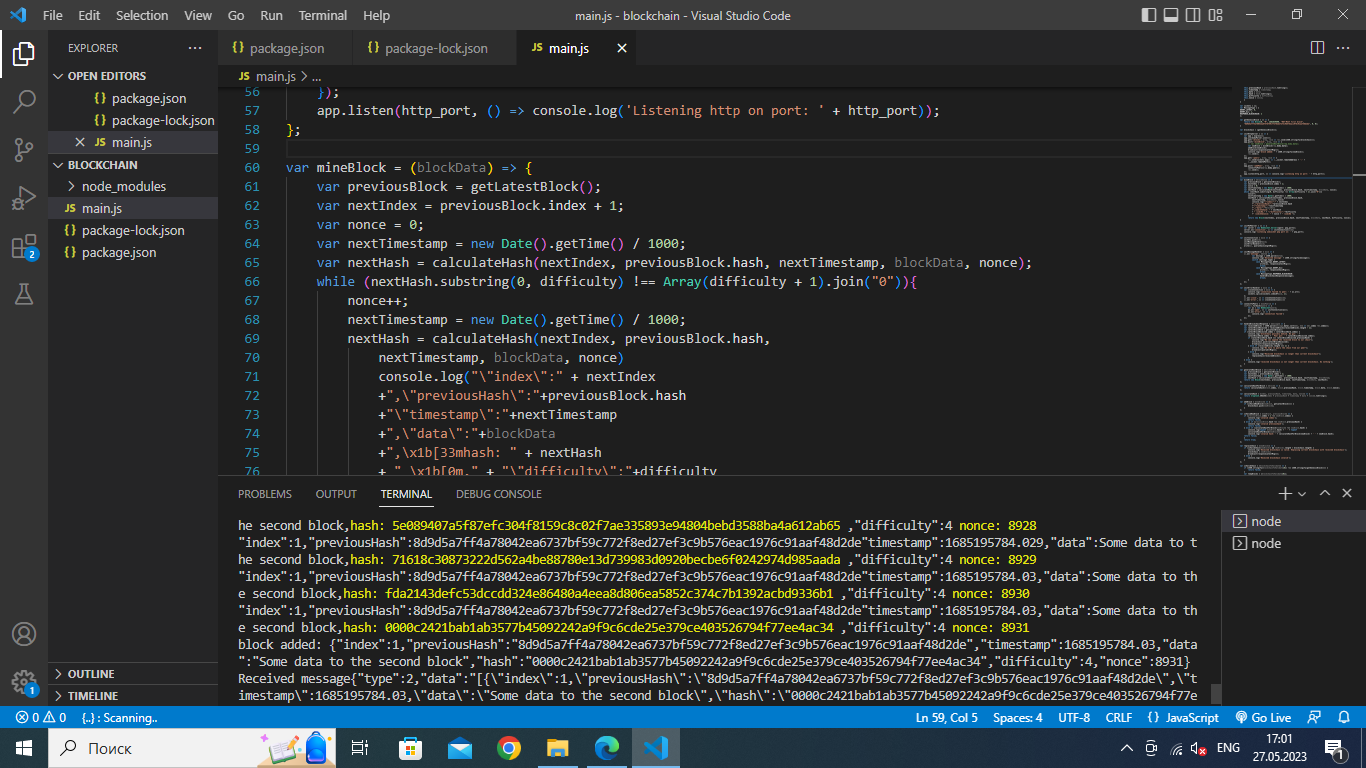Click the Split Editor Right icon

(1317, 48)
